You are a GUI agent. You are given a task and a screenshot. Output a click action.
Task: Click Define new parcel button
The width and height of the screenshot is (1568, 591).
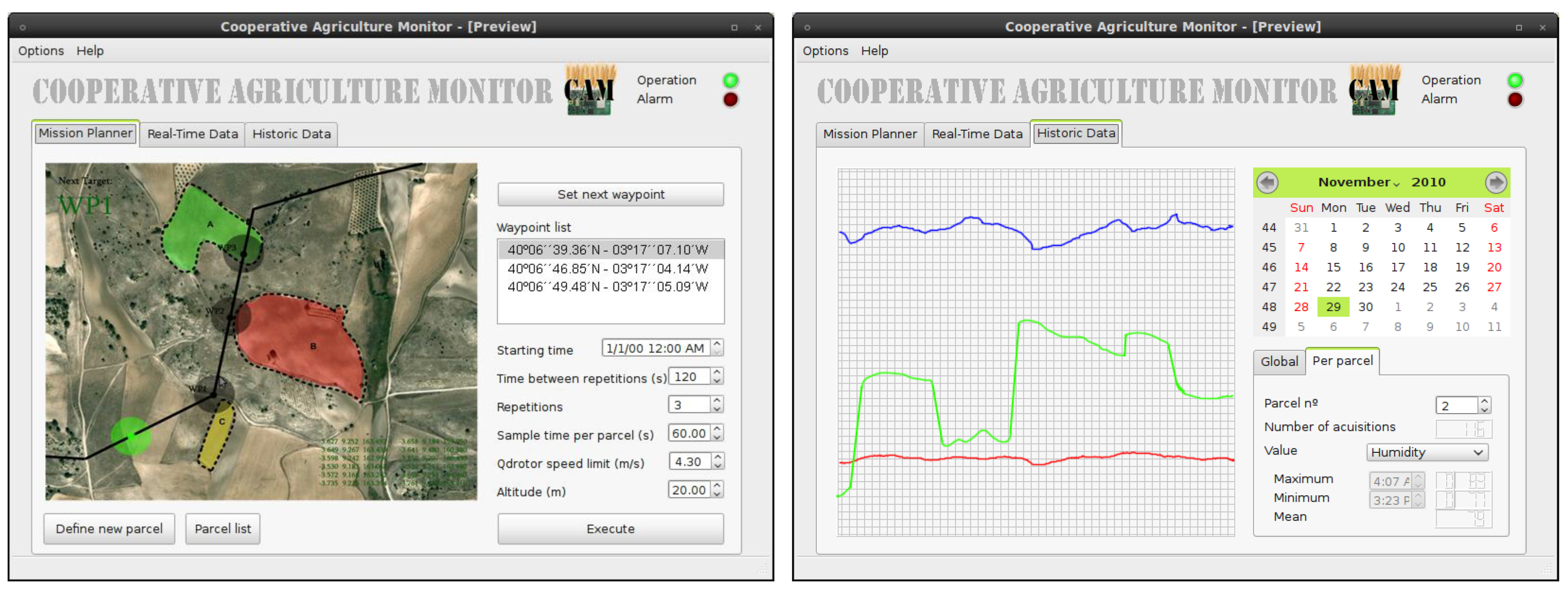109,528
